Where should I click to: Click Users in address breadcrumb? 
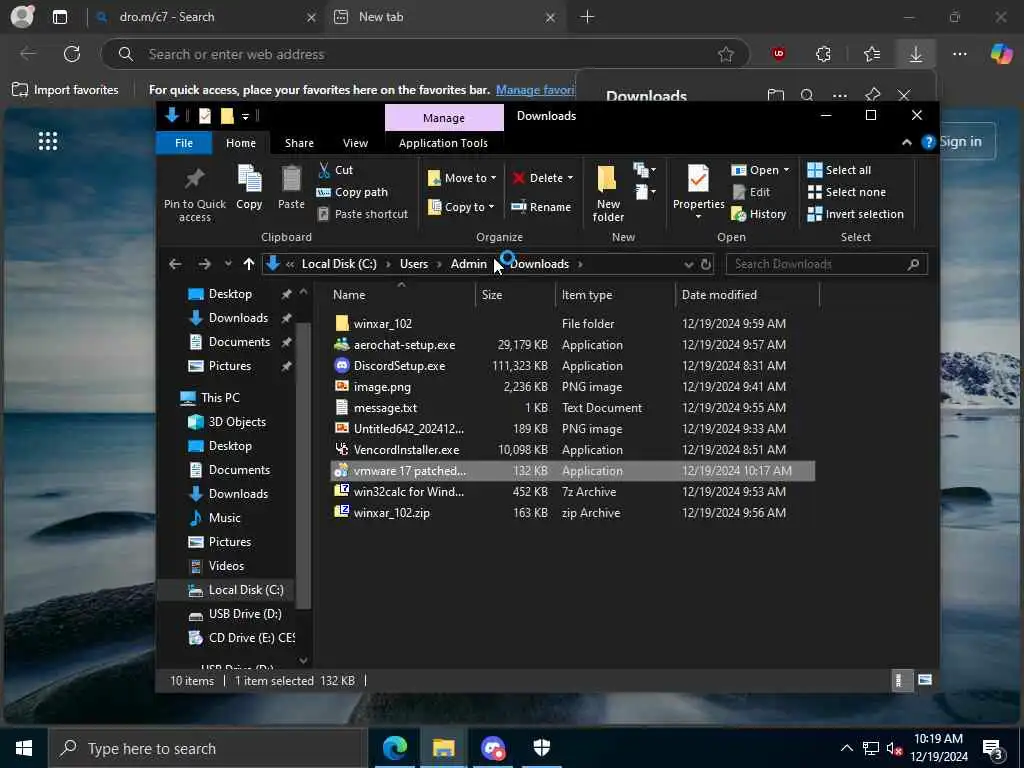pyautogui.click(x=413, y=264)
